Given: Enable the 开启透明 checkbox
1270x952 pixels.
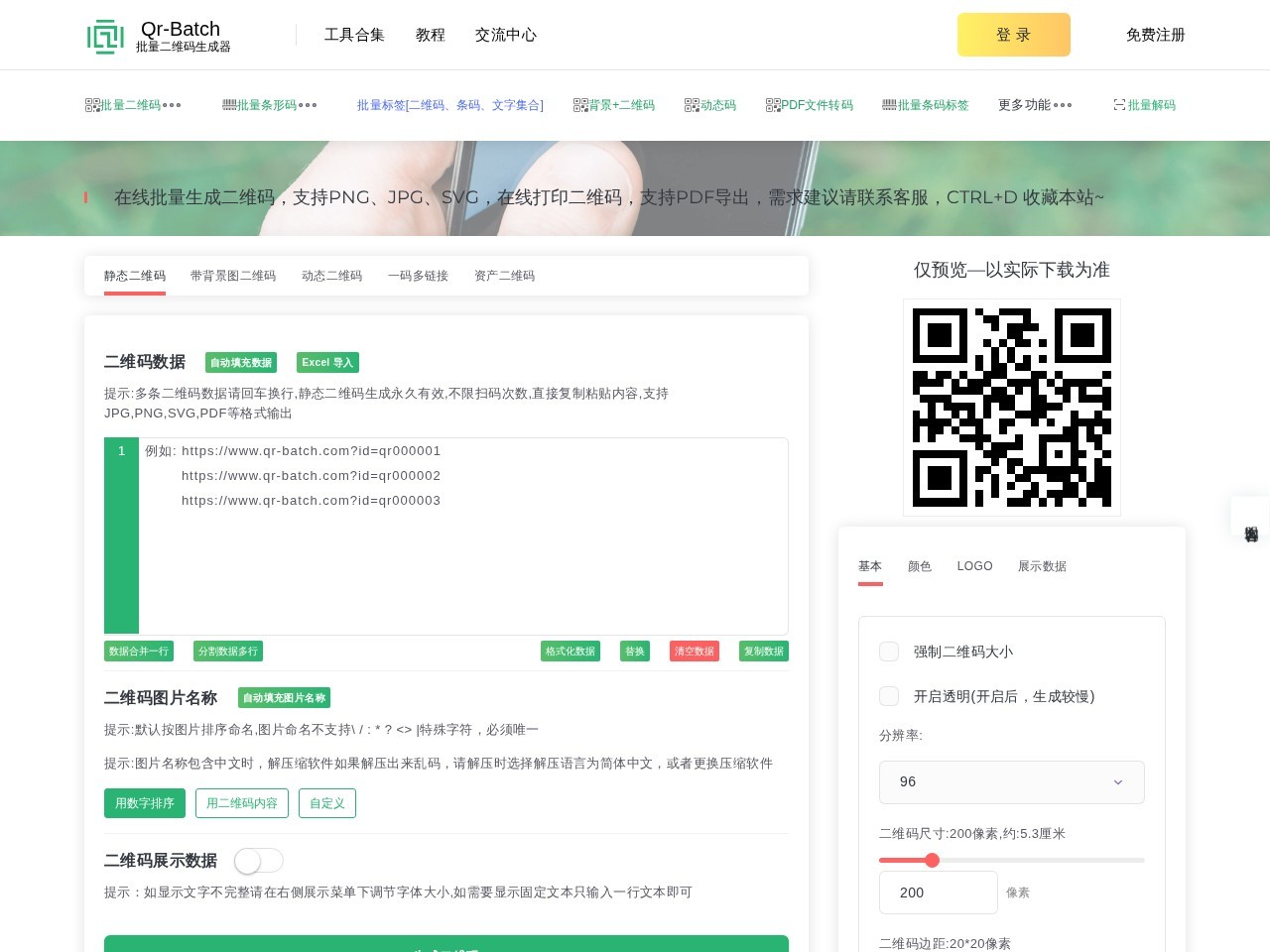Looking at the screenshot, I should click(889, 696).
